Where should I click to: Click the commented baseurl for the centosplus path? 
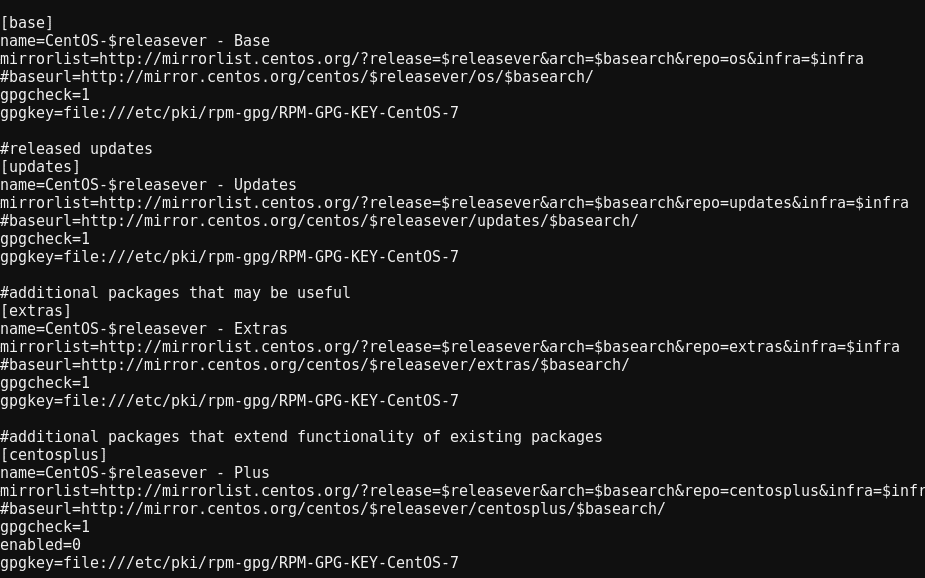point(332,509)
